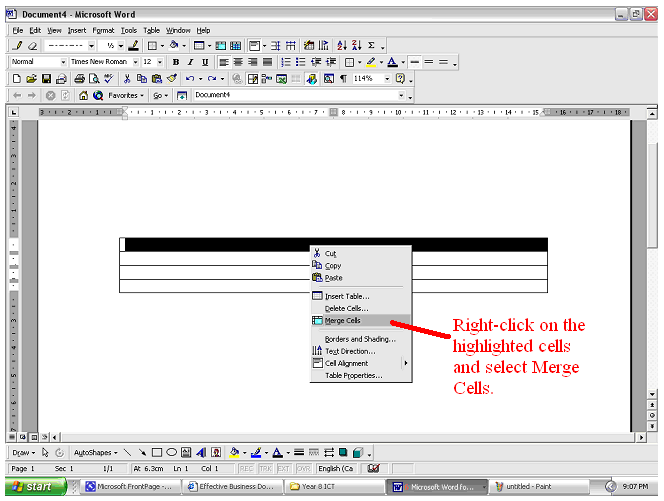Click the Print icon in the toolbar
664x501 pixels.
pos(79,78)
